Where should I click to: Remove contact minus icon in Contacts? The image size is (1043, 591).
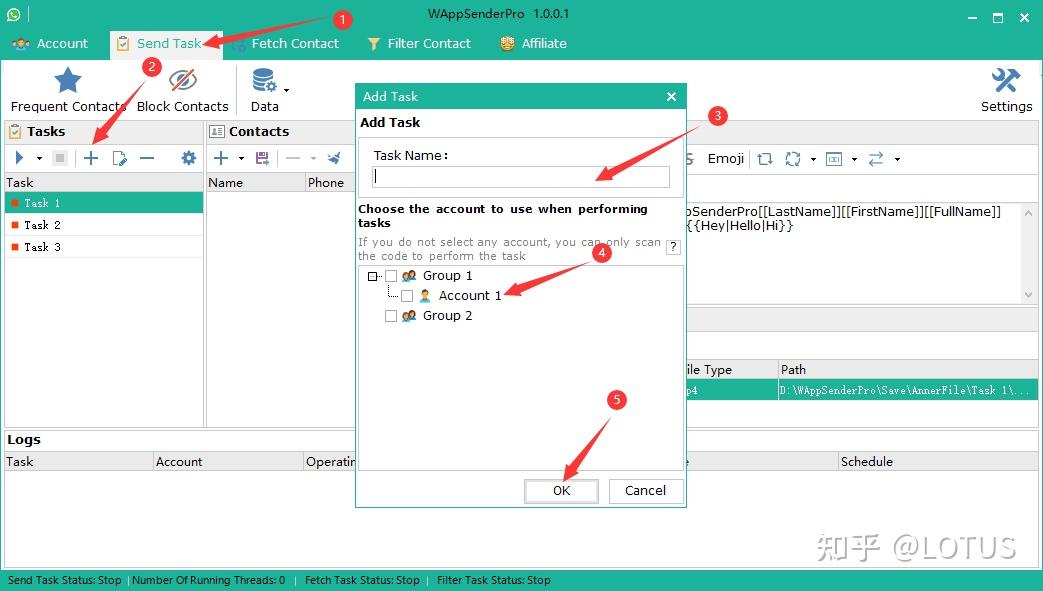coord(293,158)
